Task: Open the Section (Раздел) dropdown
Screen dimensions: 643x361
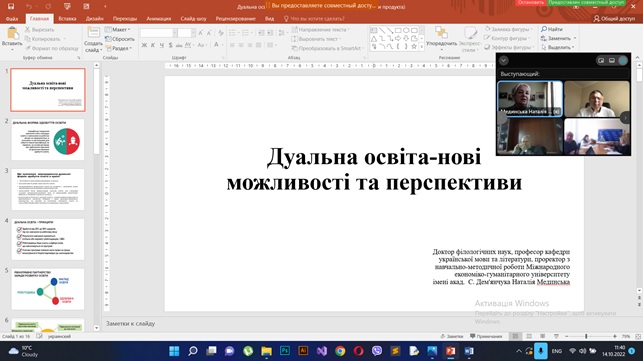Action: tap(119, 48)
